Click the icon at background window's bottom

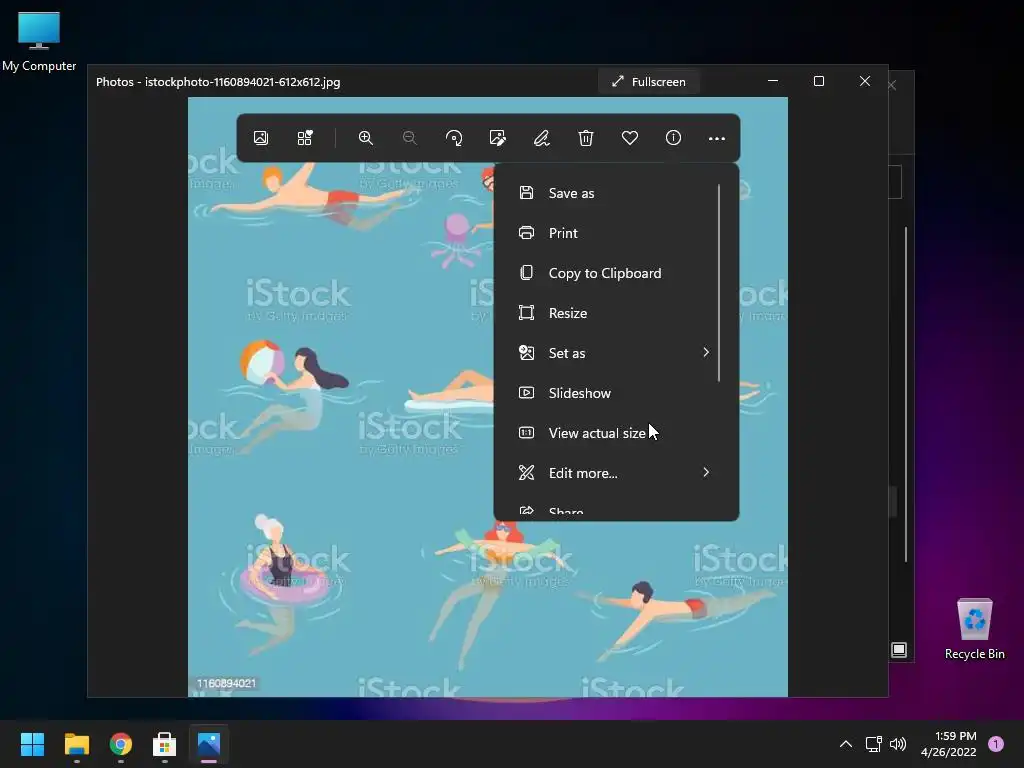point(899,650)
